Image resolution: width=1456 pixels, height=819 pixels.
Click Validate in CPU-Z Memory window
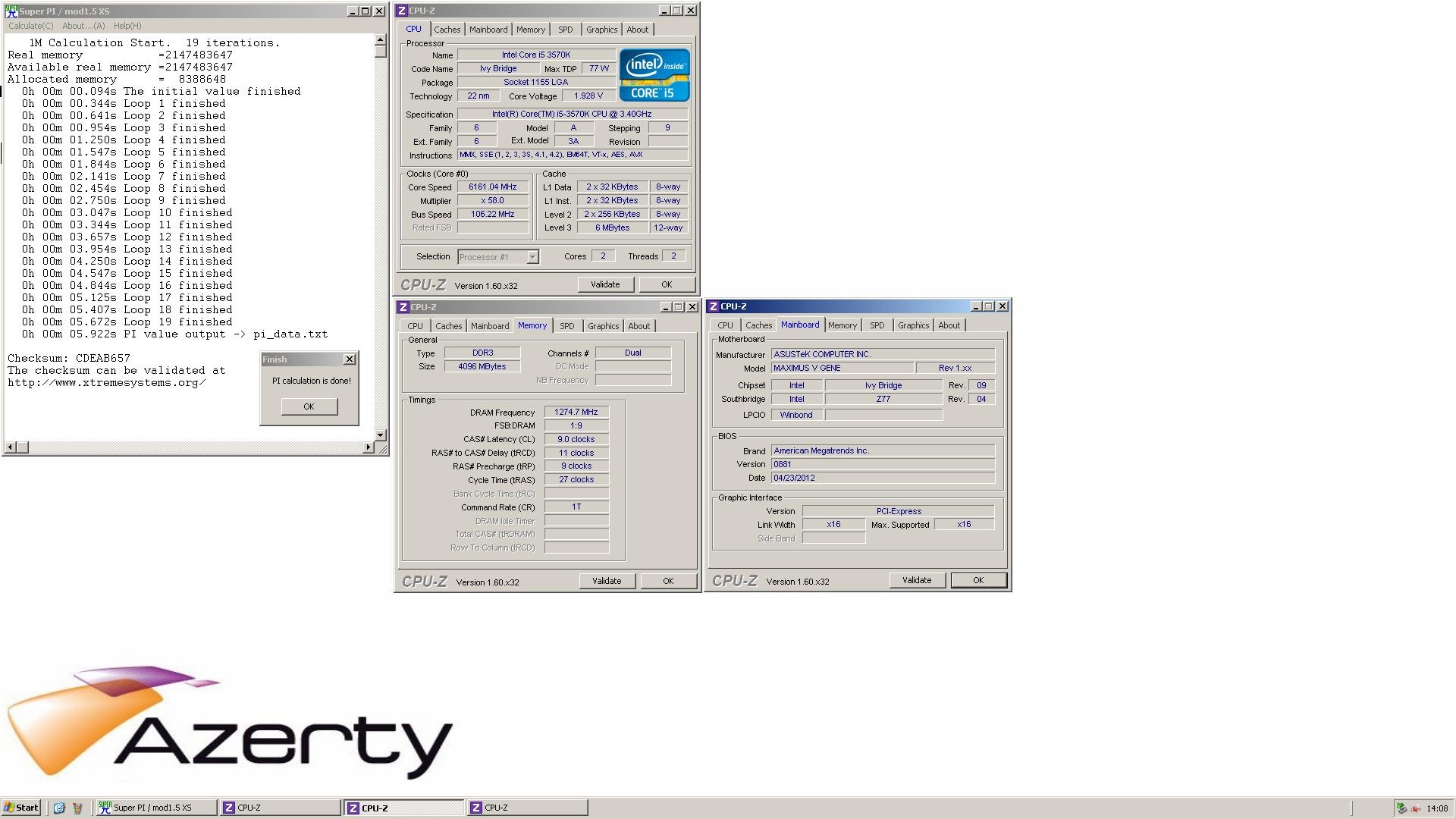click(x=606, y=581)
